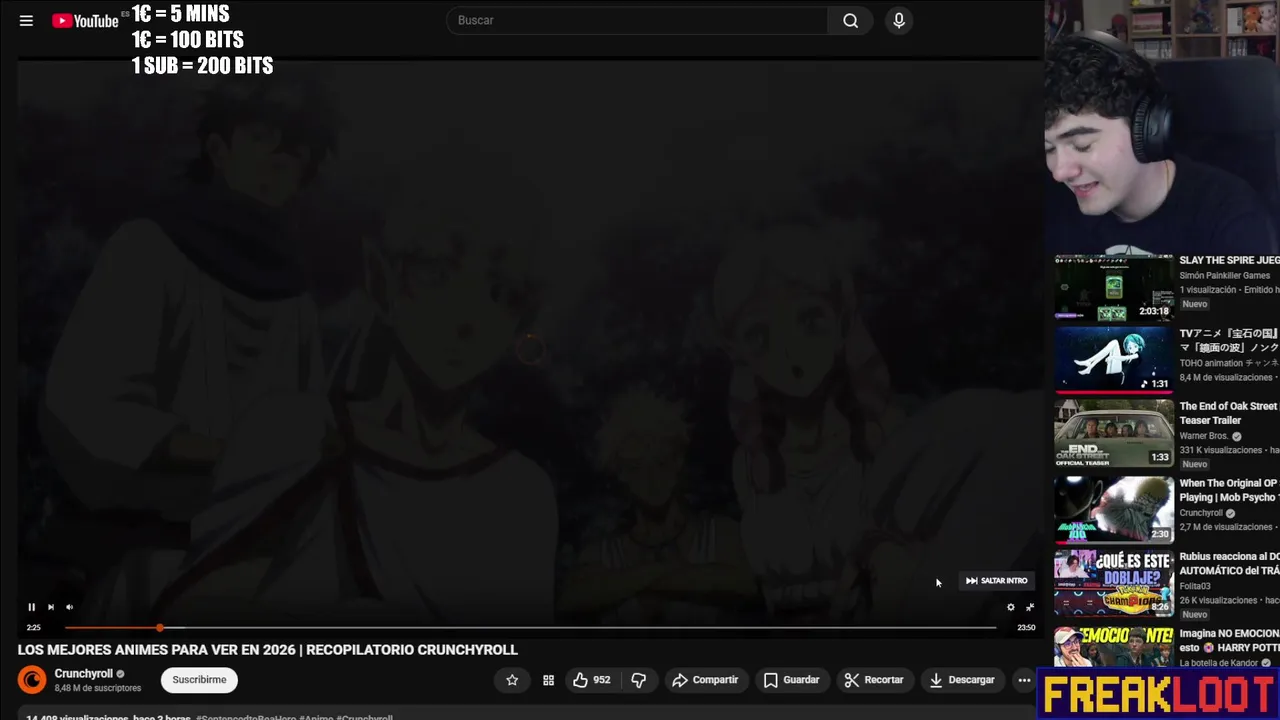Open the Mob Psycho video thumbnail
The width and height of the screenshot is (1280, 720).
(1114, 510)
